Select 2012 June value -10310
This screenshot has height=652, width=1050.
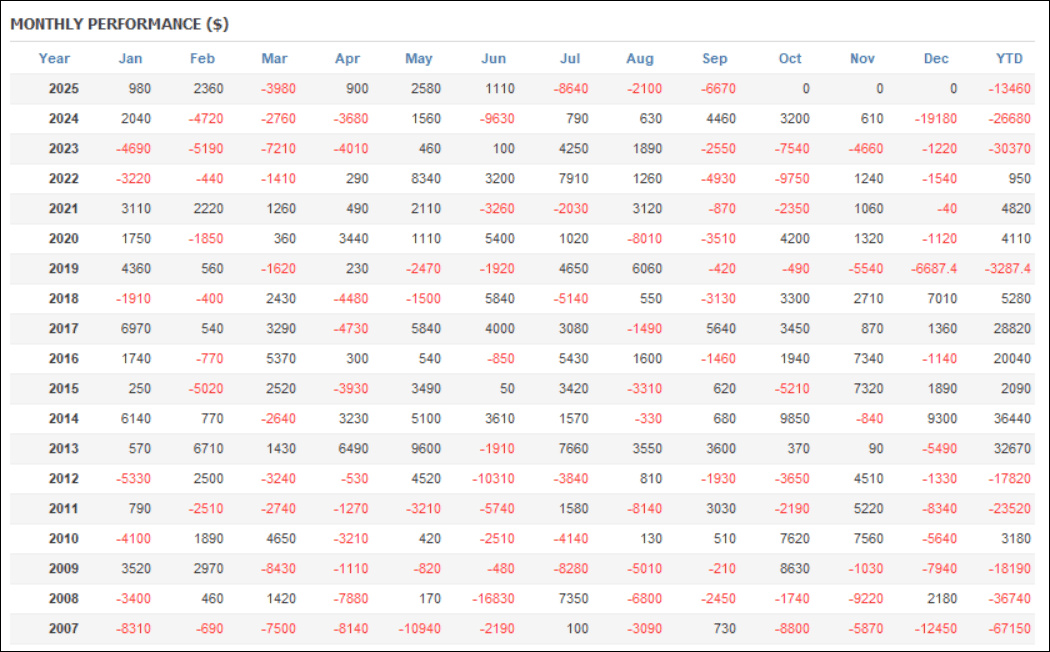(x=493, y=479)
